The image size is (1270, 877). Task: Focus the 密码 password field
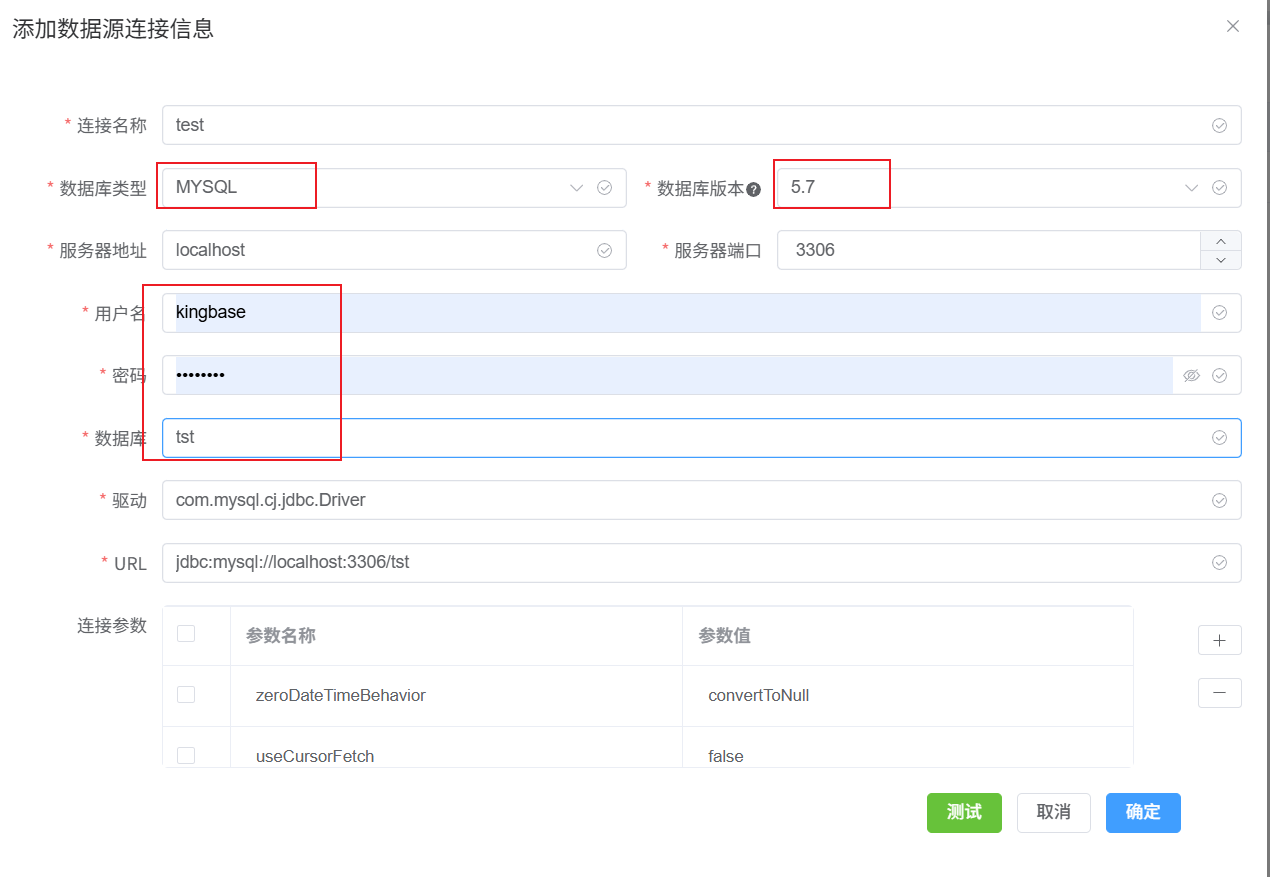pyautogui.click(x=702, y=375)
